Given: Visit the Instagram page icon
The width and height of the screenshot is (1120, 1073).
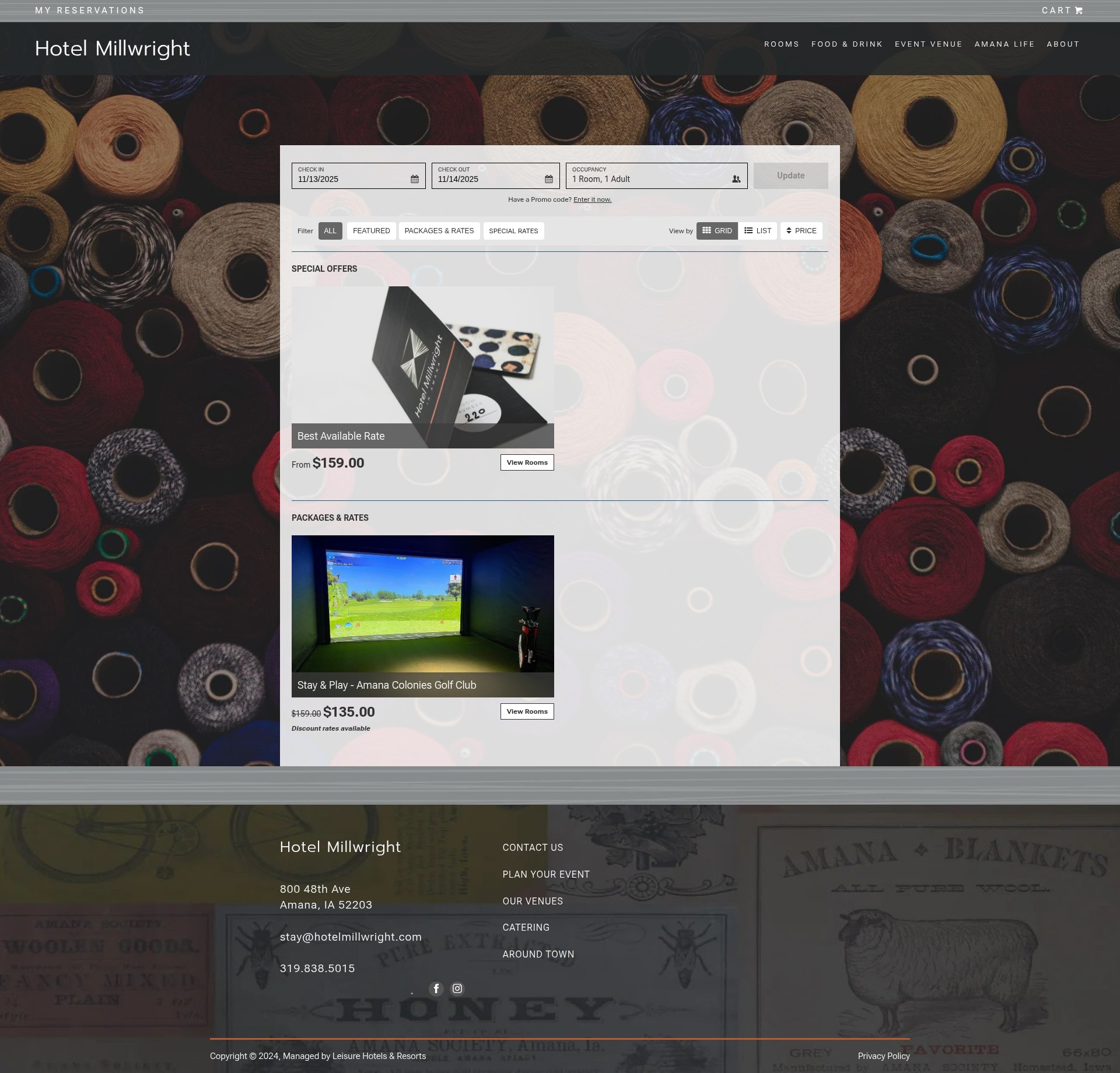Looking at the screenshot, I should point(457,988).
